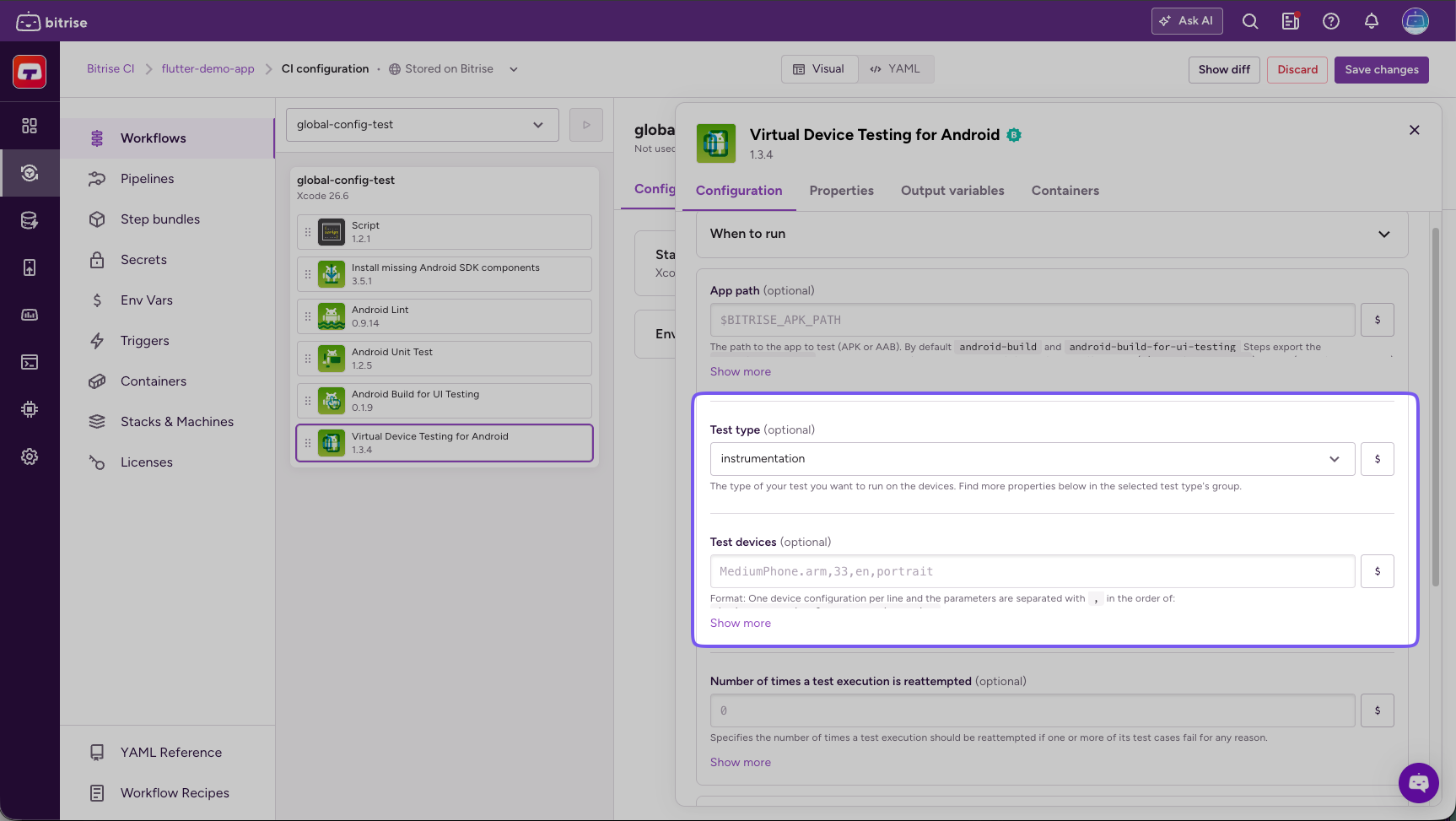Image resolution: width=1456 pixels, height=821 pixels.
Task: Open the notifications bell
Action: pyautogui.click(x=1372, y=21)
